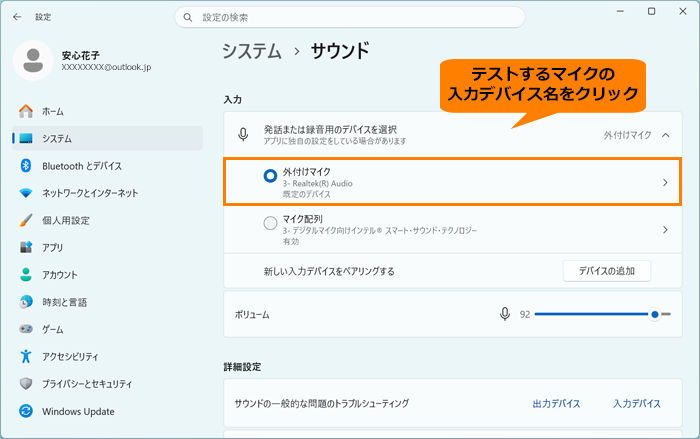The image size is (700, 439).
Task: Click ゲーム in sidebar
Action: (x=53, y=330)
